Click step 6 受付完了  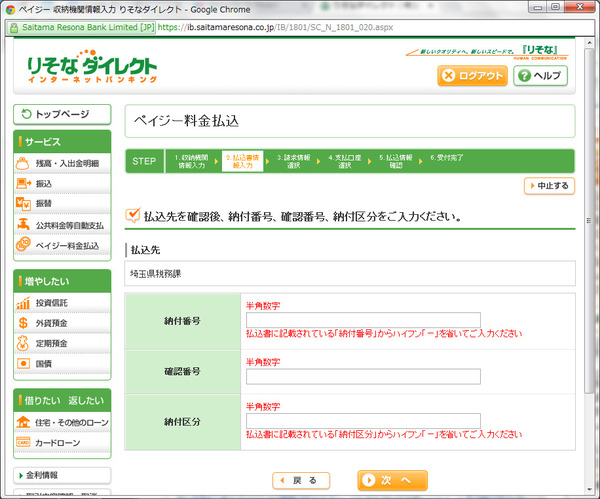coord(447,158)
